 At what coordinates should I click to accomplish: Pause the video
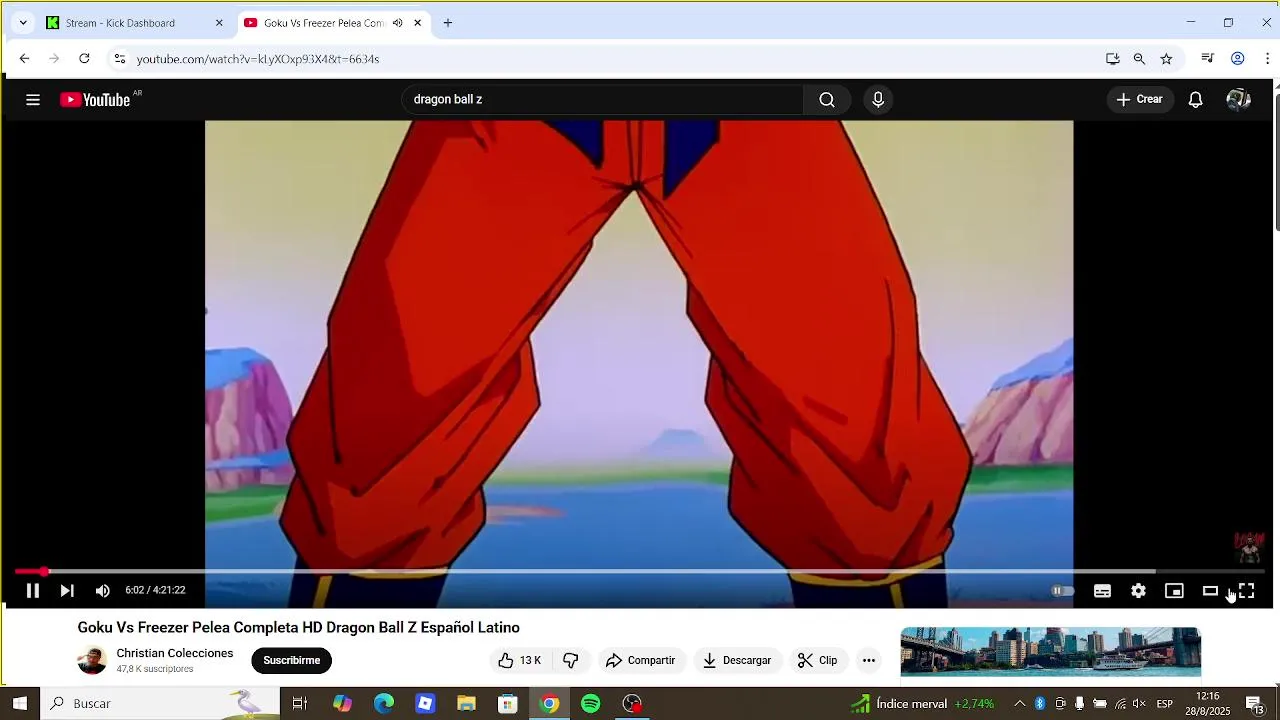(x=32, y=591)
